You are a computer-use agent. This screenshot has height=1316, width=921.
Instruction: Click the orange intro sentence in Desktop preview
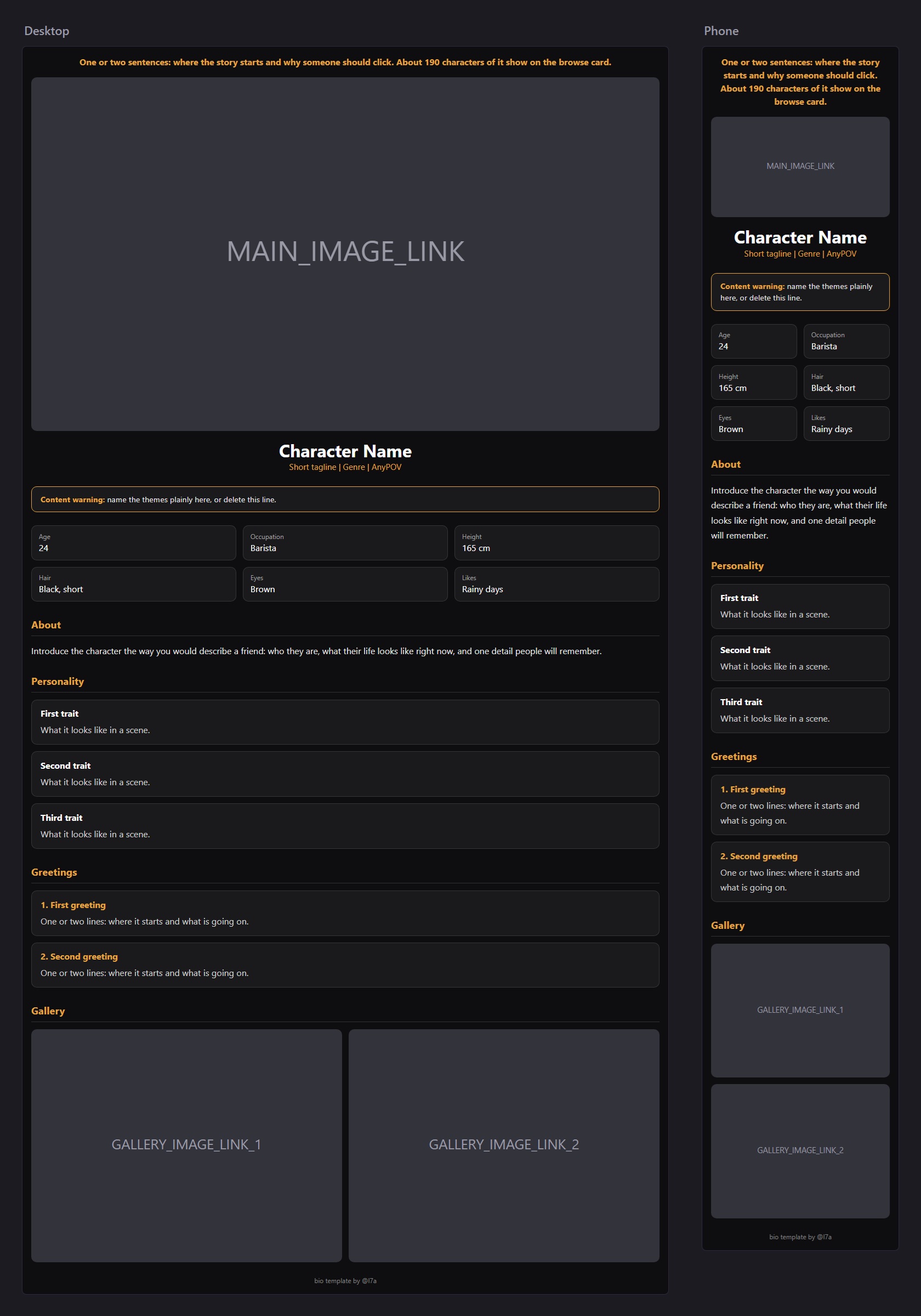coord(345,62)
